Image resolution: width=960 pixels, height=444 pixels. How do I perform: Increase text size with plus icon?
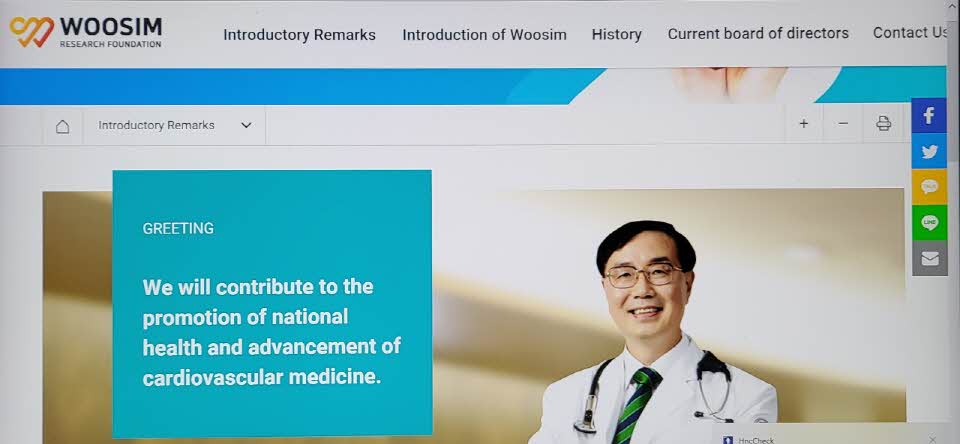tap(803, 124)
